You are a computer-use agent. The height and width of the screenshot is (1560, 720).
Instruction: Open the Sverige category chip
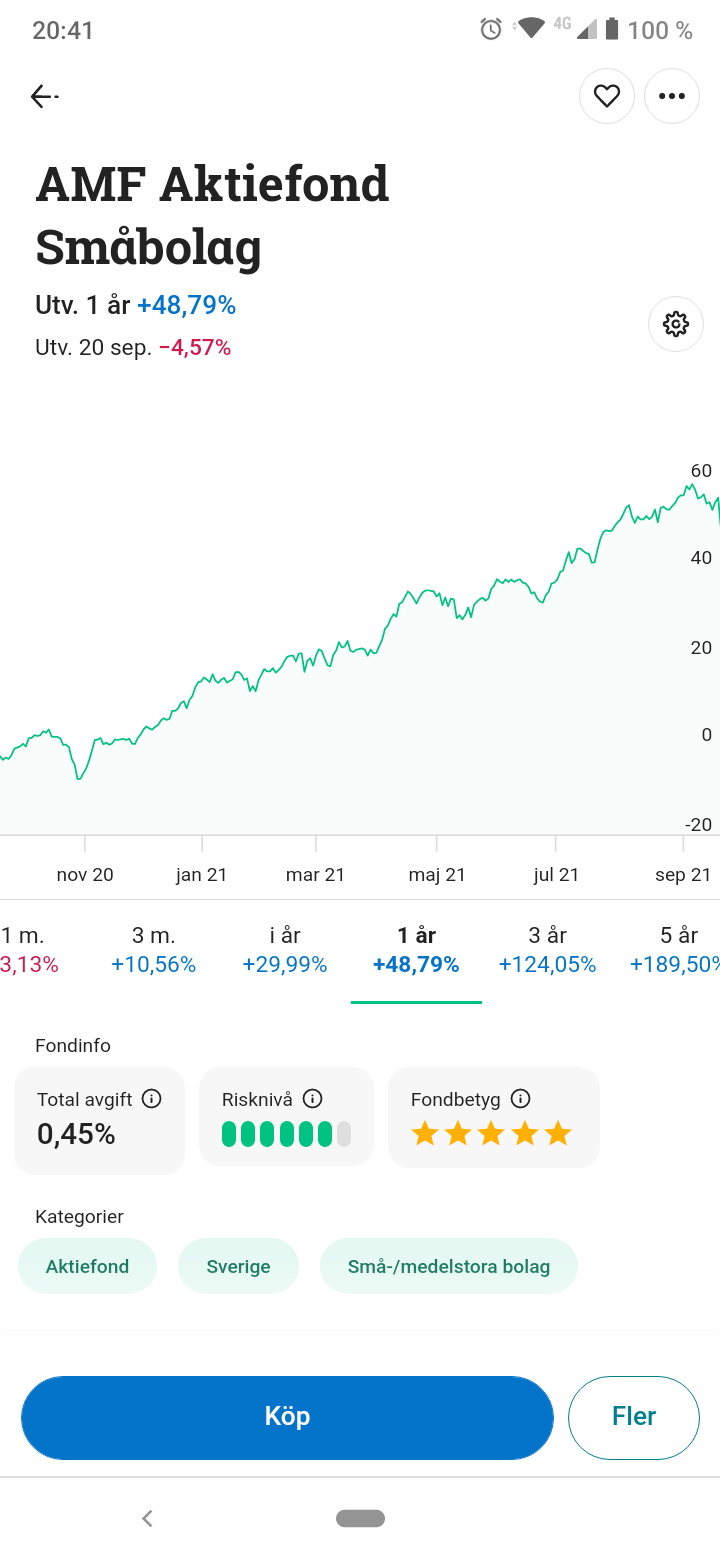(238, 1266)
